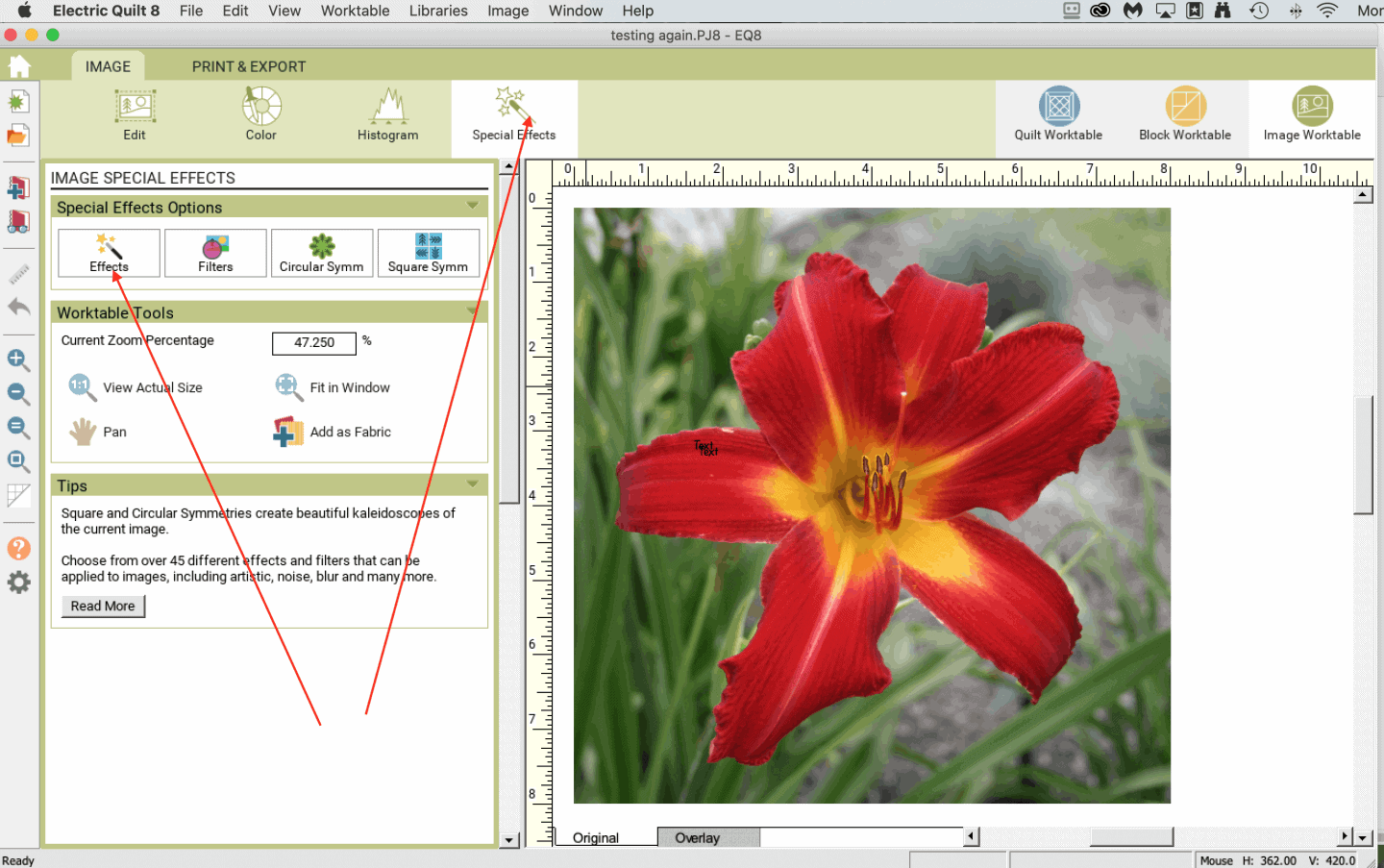Open Help with the orange question mark
Image resolution: width=1384 pixels, height=868 pixels.
pyautogui.click(x=18, y=549)
